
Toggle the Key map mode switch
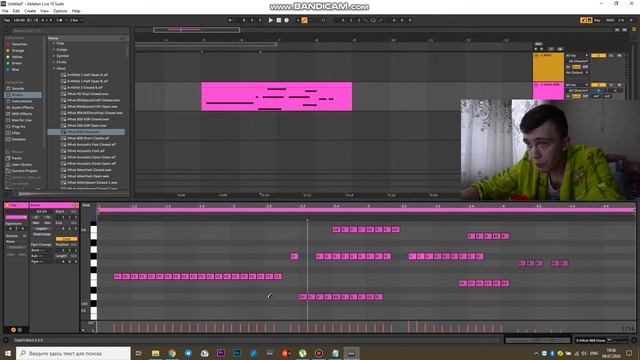coord(597,20)
